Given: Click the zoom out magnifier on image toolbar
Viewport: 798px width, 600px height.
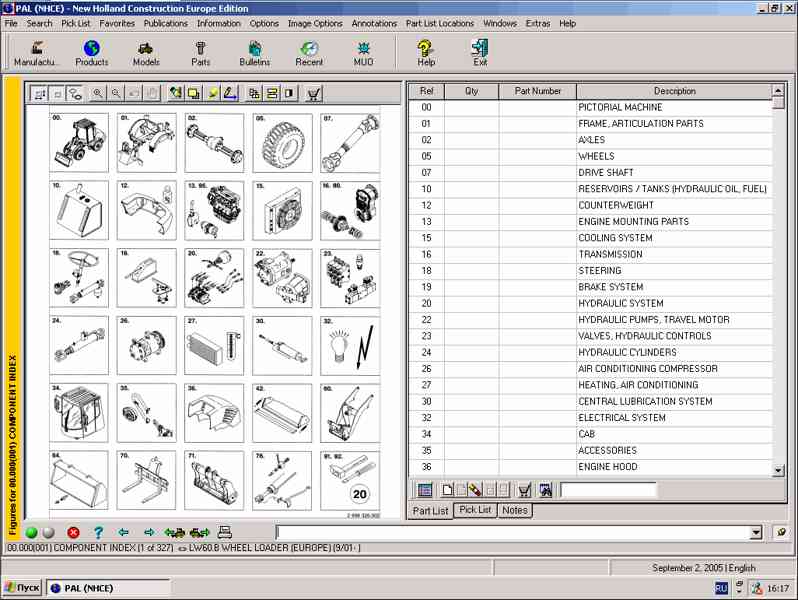Looking at the screenshot, I should pos(116,93).
